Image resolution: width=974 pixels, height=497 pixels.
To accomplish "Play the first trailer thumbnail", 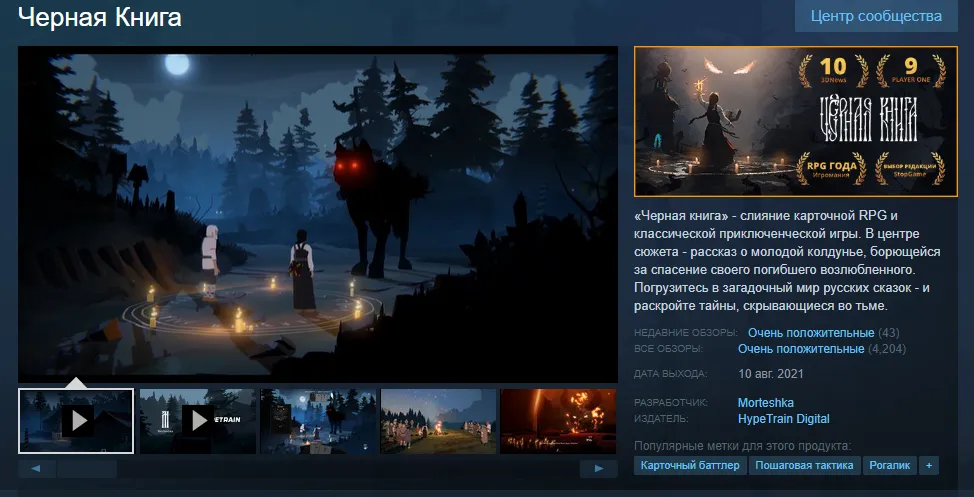I will coord(76,421).
